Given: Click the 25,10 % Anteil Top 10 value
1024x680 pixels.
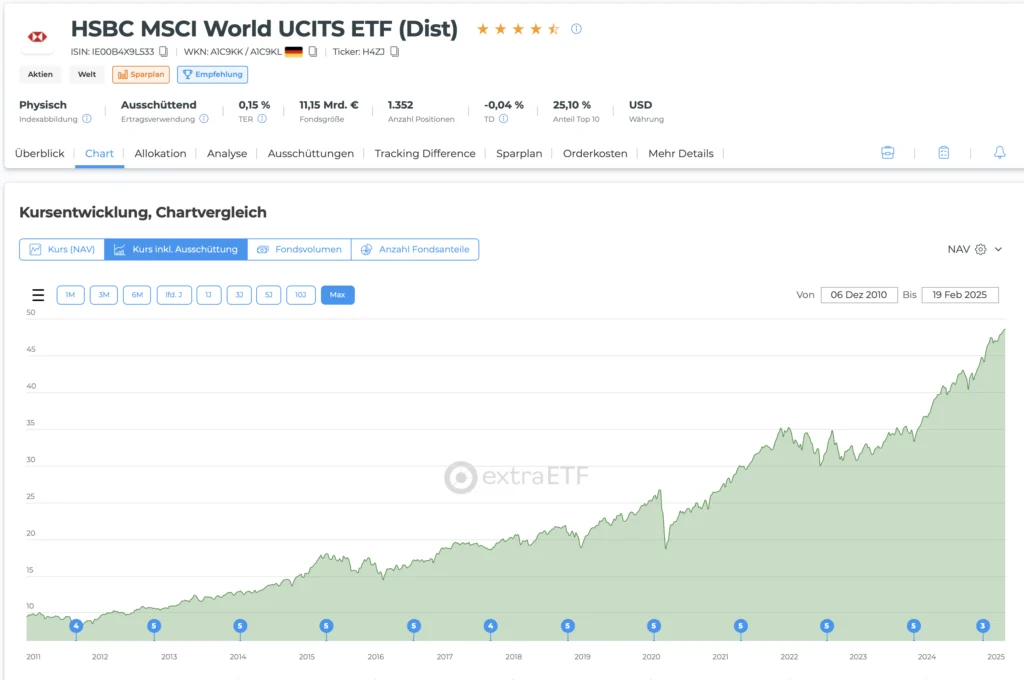Looking at the screenshot, I should pyautogui.click(x=572, y=105).
